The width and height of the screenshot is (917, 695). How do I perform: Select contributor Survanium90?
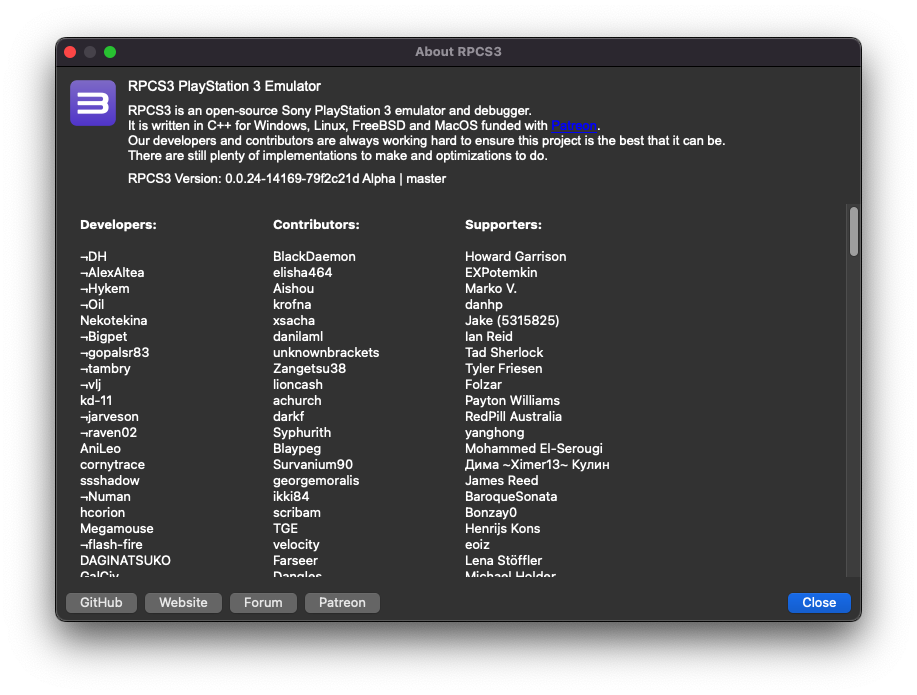(x=313, y=465)
